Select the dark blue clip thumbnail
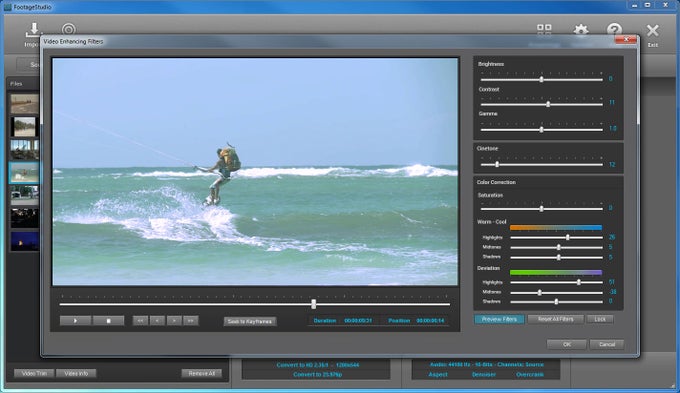The height and width of the screenshot is (393, 680). click(24, 241)
